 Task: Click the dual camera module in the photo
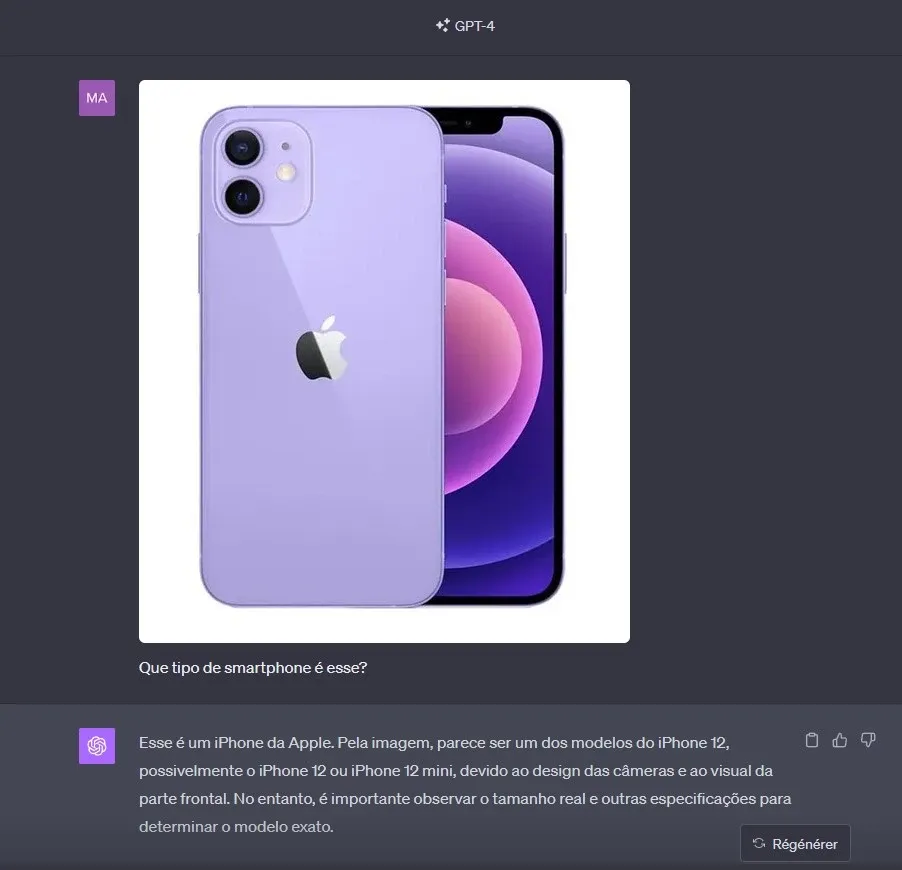point(263,173)
